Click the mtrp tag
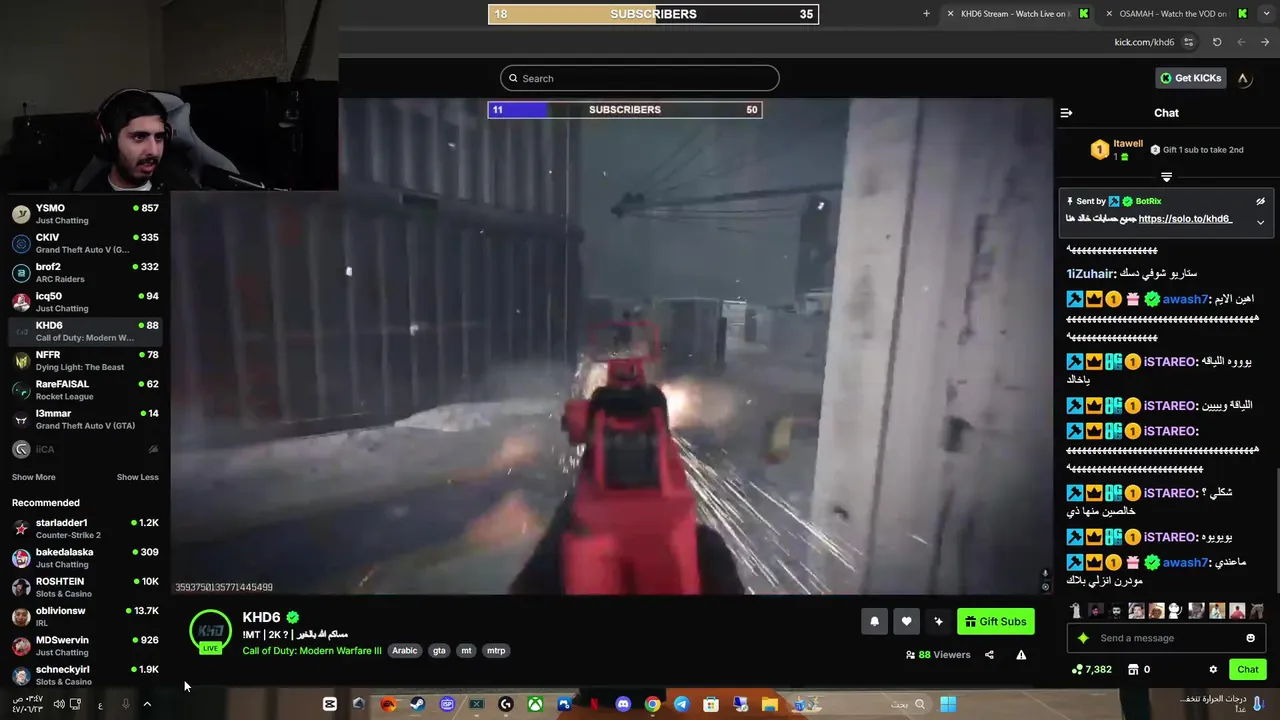This screenshot has width=1280, height=720. pyautogui.click(x=496, y=651)
